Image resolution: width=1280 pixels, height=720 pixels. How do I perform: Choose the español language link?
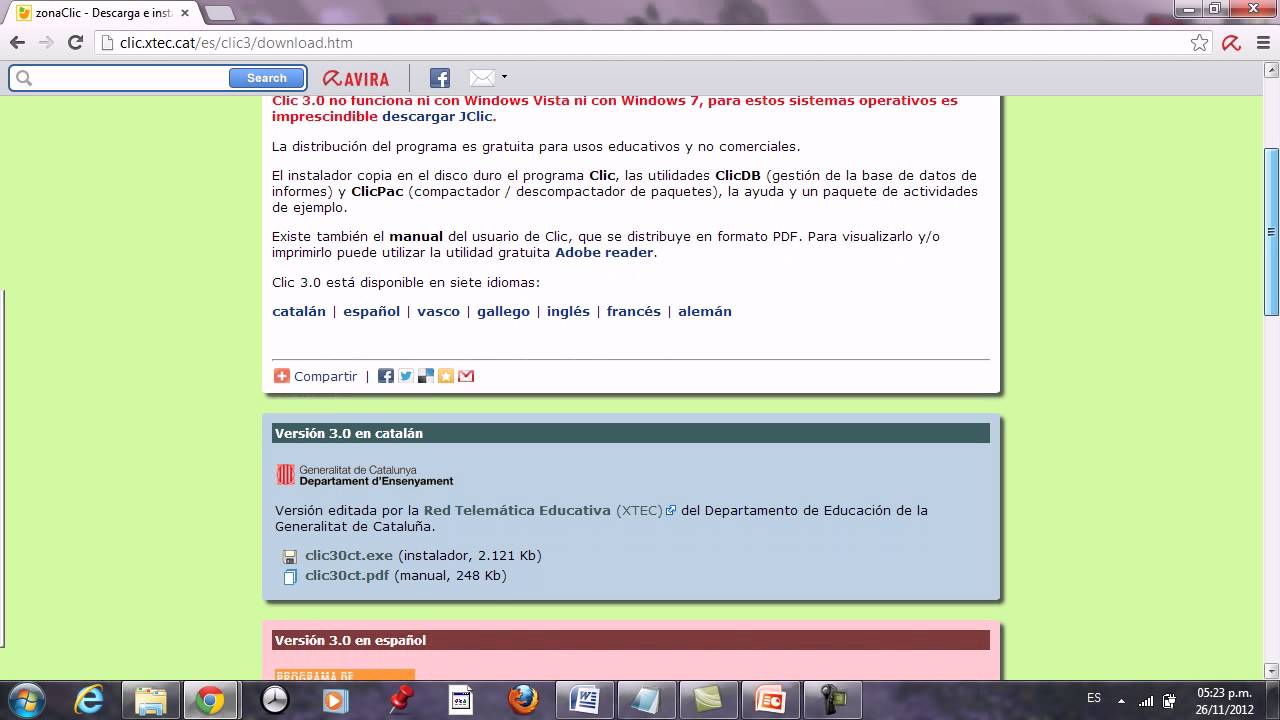[x=371, y=311]
